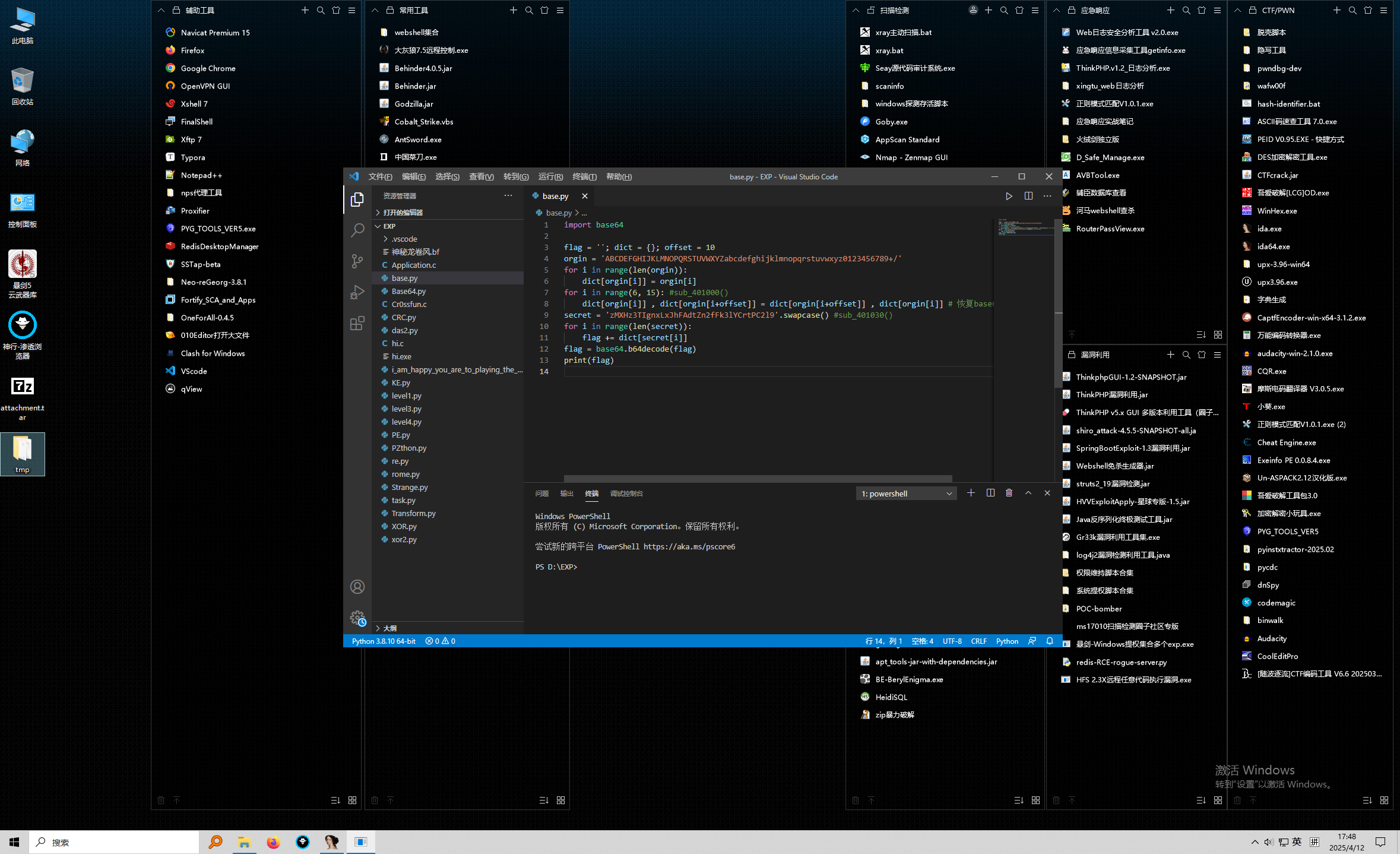Click the notifications bell in status bar
This screenshot has width=1400, height=854.
[x=1050, y=641]
